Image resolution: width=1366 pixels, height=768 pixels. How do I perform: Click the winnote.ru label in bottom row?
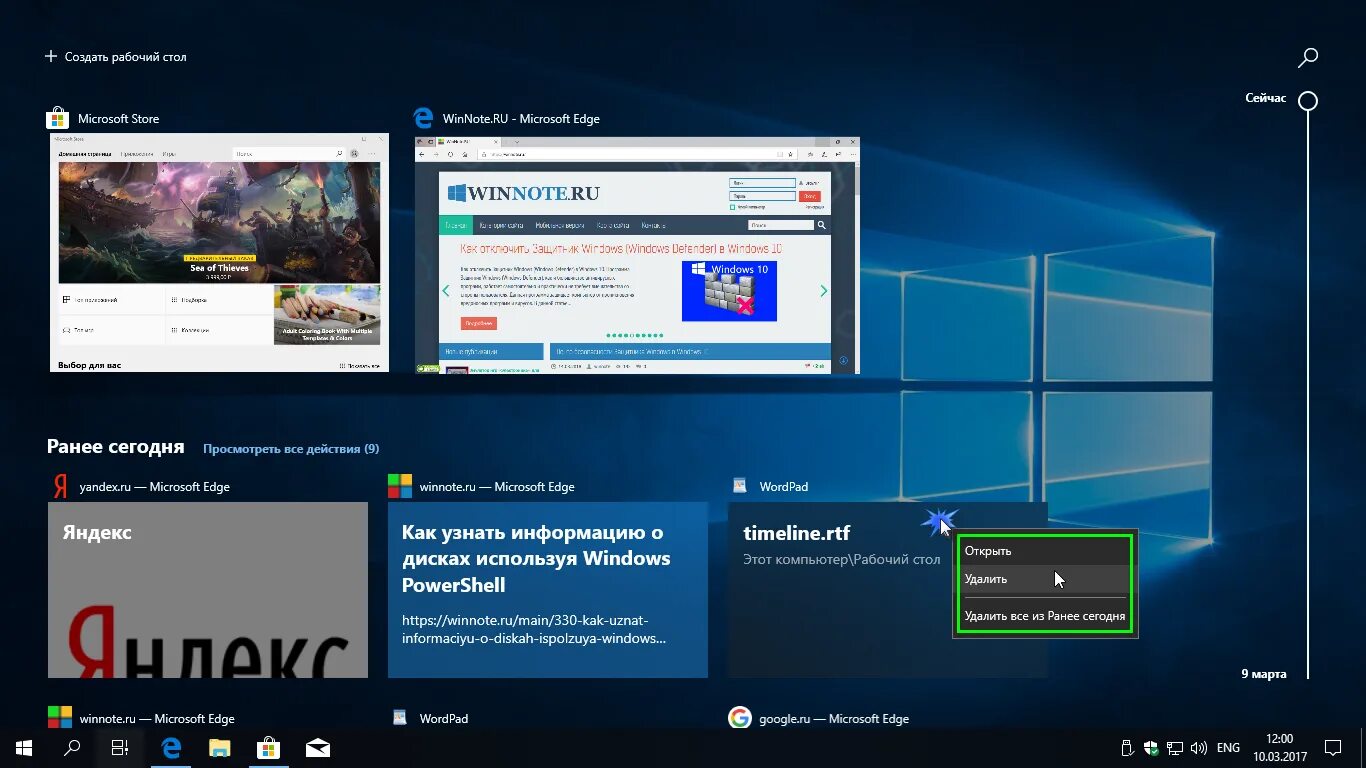pyautogui.click(x=157, y=719)
